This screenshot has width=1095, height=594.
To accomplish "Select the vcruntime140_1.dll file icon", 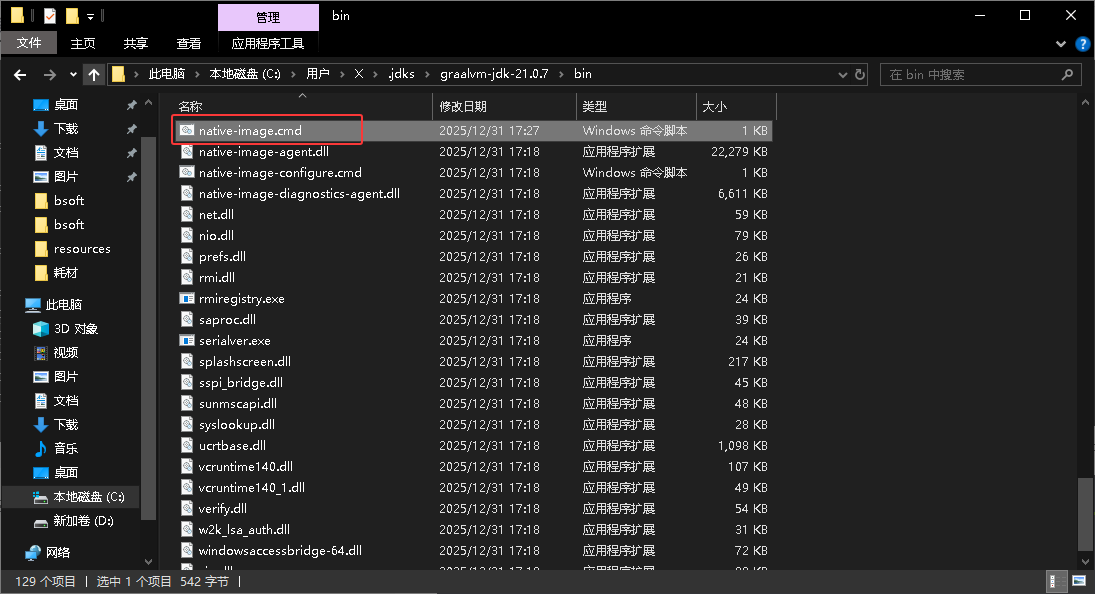I will pyautogui.click(x=186, y=487).
